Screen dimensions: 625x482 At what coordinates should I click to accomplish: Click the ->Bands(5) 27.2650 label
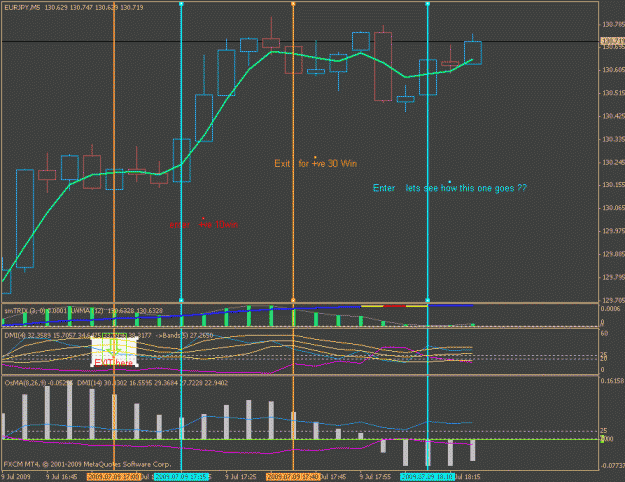pos(184,335)
